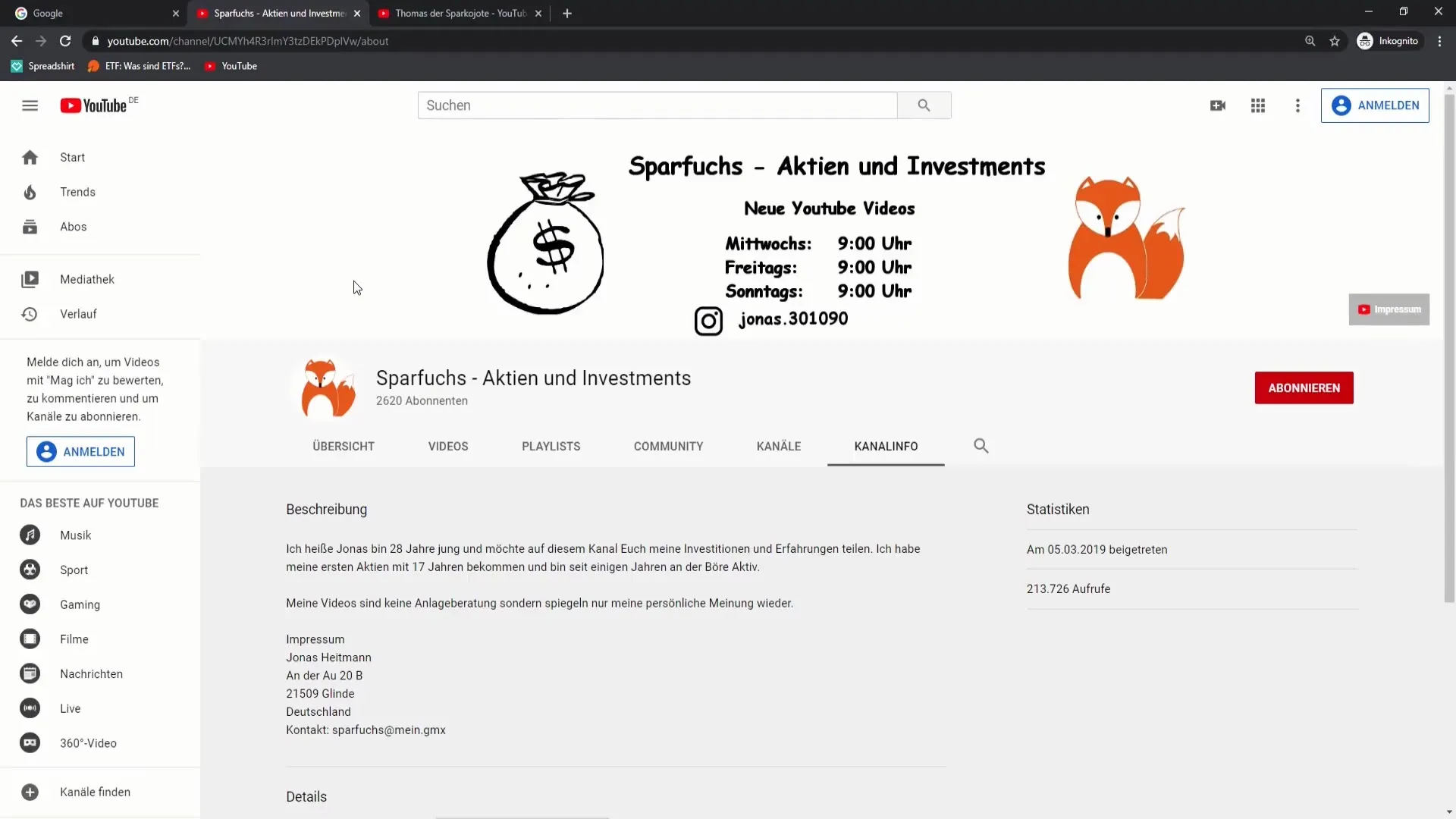Open the COMMUNITY tab
Viewport: 1456px width, 819px height.
(669, 446)
